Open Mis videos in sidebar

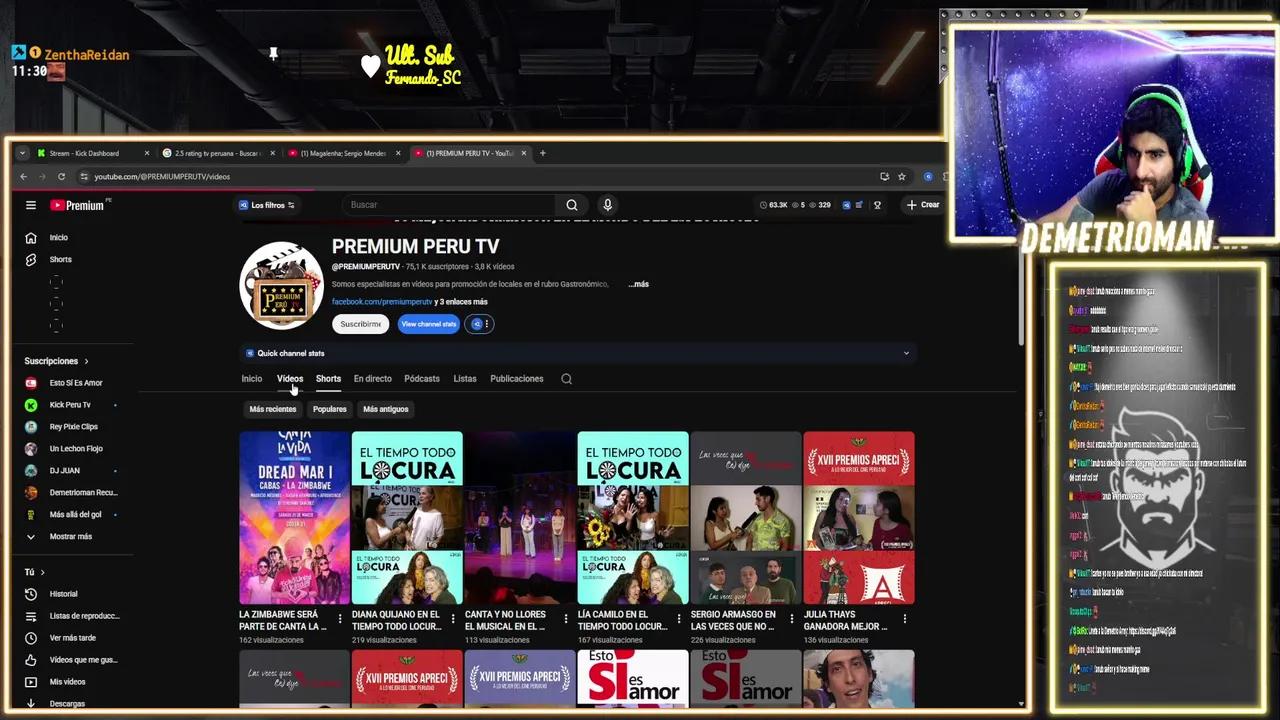pyautogui.click(x=58, y=682)
